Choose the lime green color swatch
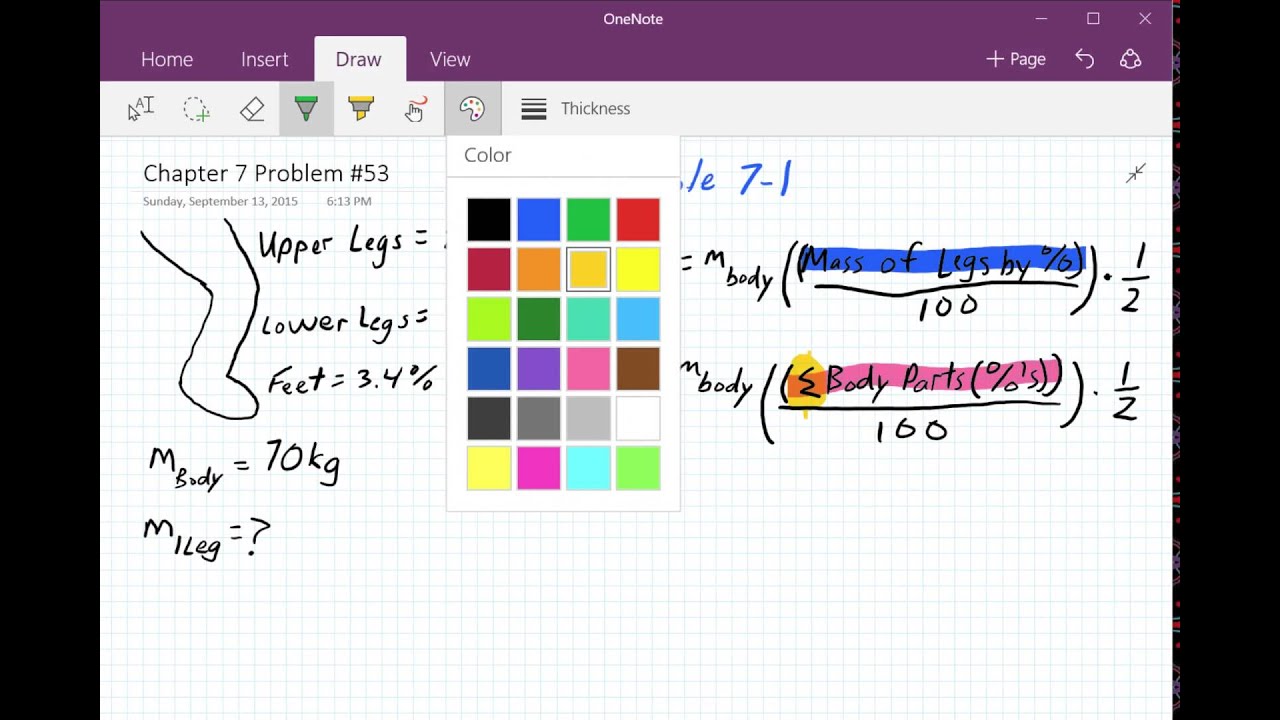This screenshot has height=720, width=1280. (489, 319)
